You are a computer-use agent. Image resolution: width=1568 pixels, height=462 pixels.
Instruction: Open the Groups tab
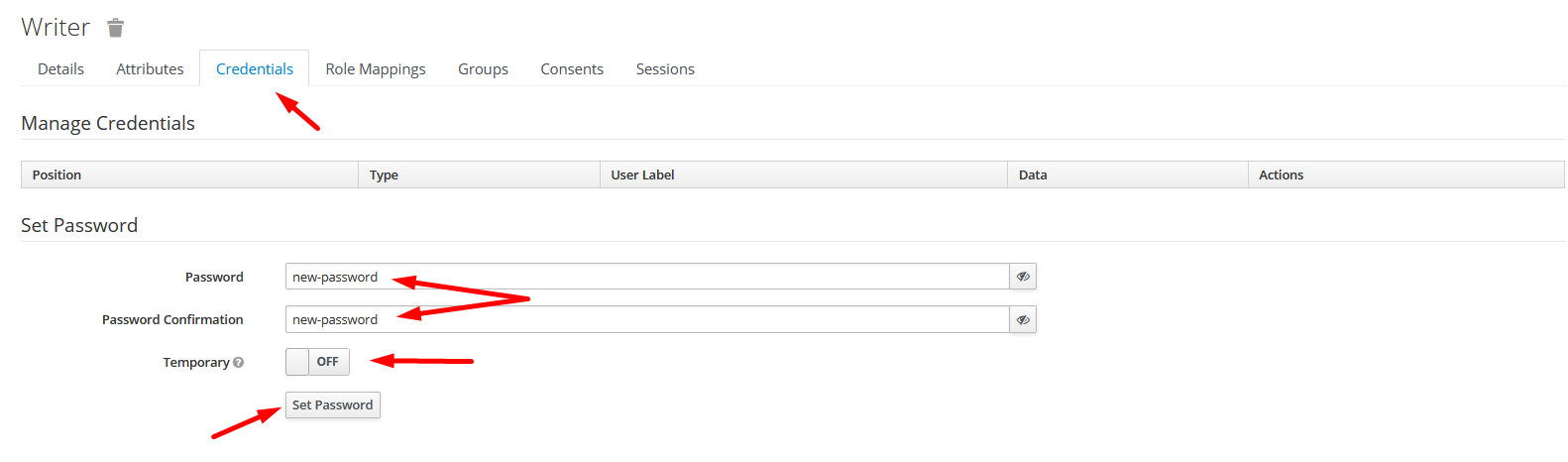[483, 69]
